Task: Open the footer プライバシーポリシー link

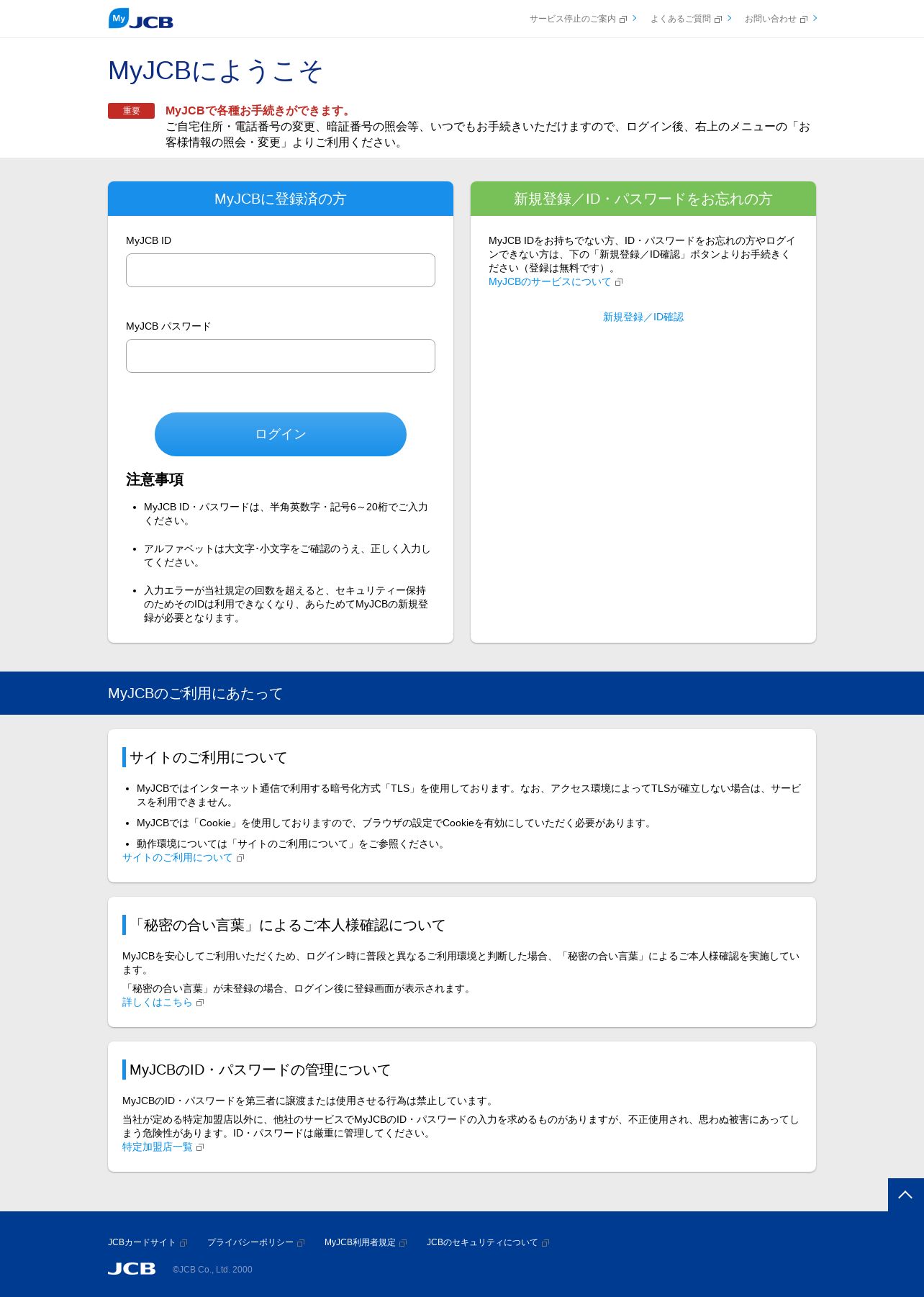Action: pyautogui.click(x=250, y=1242)
